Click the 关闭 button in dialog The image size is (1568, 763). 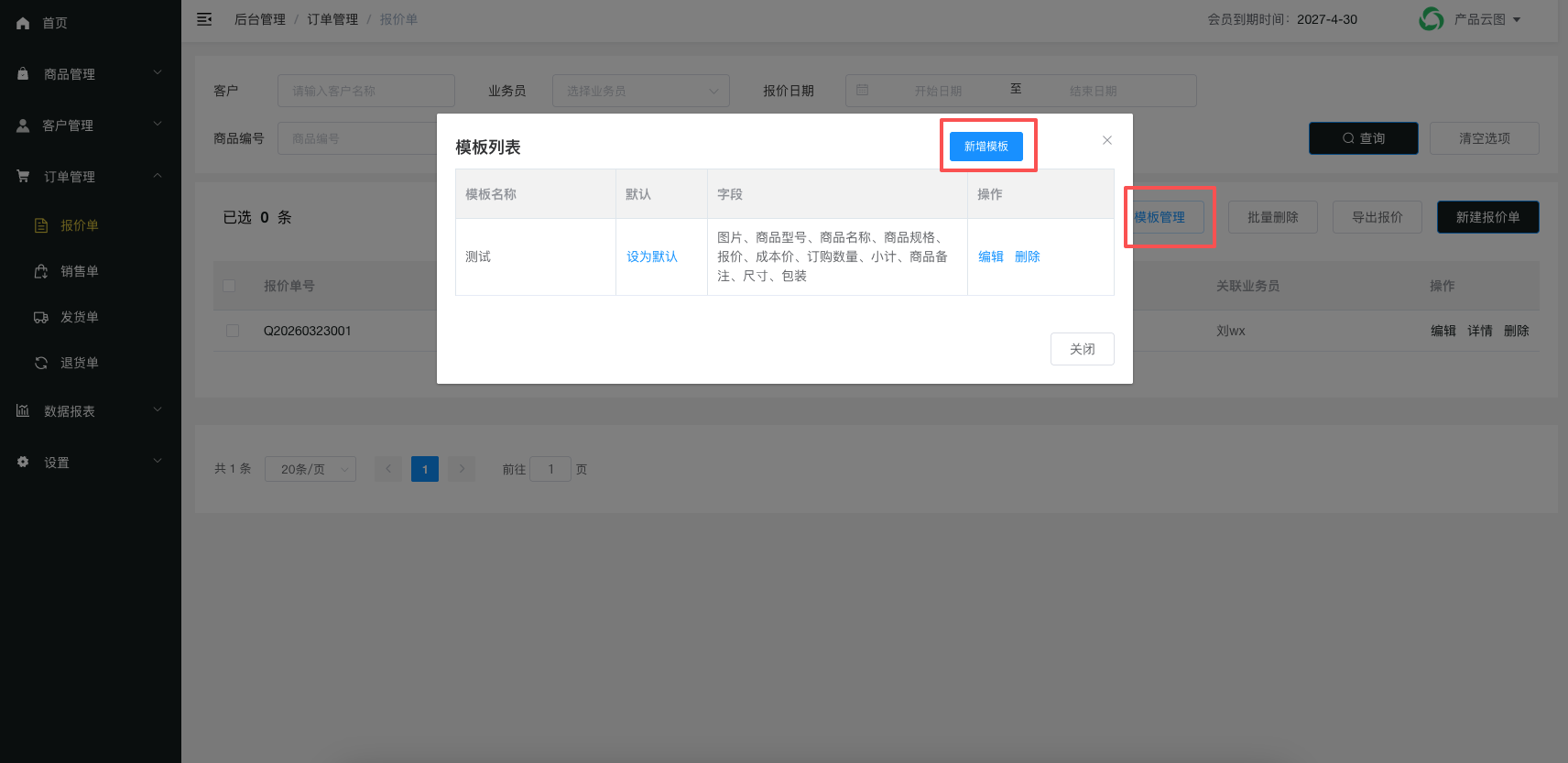click(1083, 349)
